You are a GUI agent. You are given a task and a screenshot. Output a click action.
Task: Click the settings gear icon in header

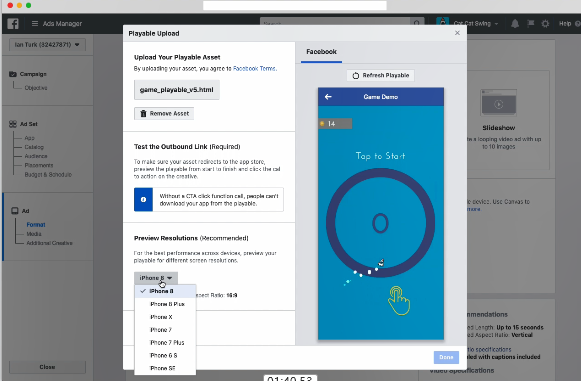click(545, 24)
